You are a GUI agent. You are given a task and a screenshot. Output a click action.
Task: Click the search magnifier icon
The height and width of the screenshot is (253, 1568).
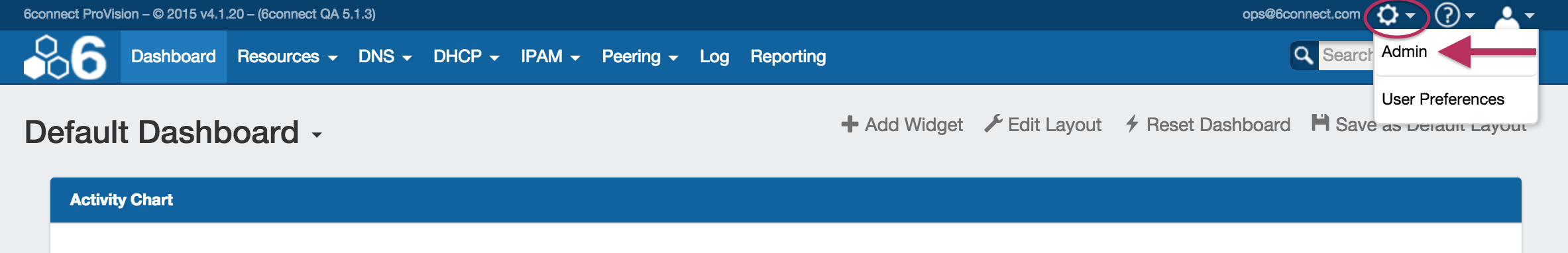pos(1304,55)
